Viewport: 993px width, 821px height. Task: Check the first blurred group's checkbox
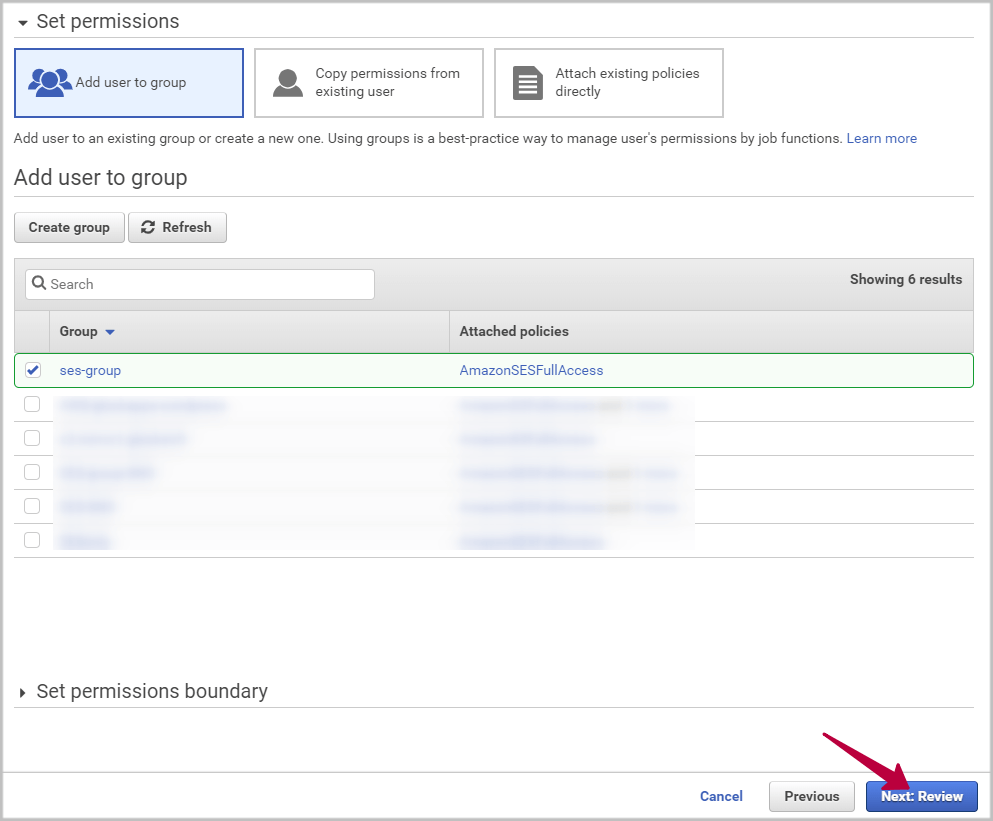click(32, 404)
